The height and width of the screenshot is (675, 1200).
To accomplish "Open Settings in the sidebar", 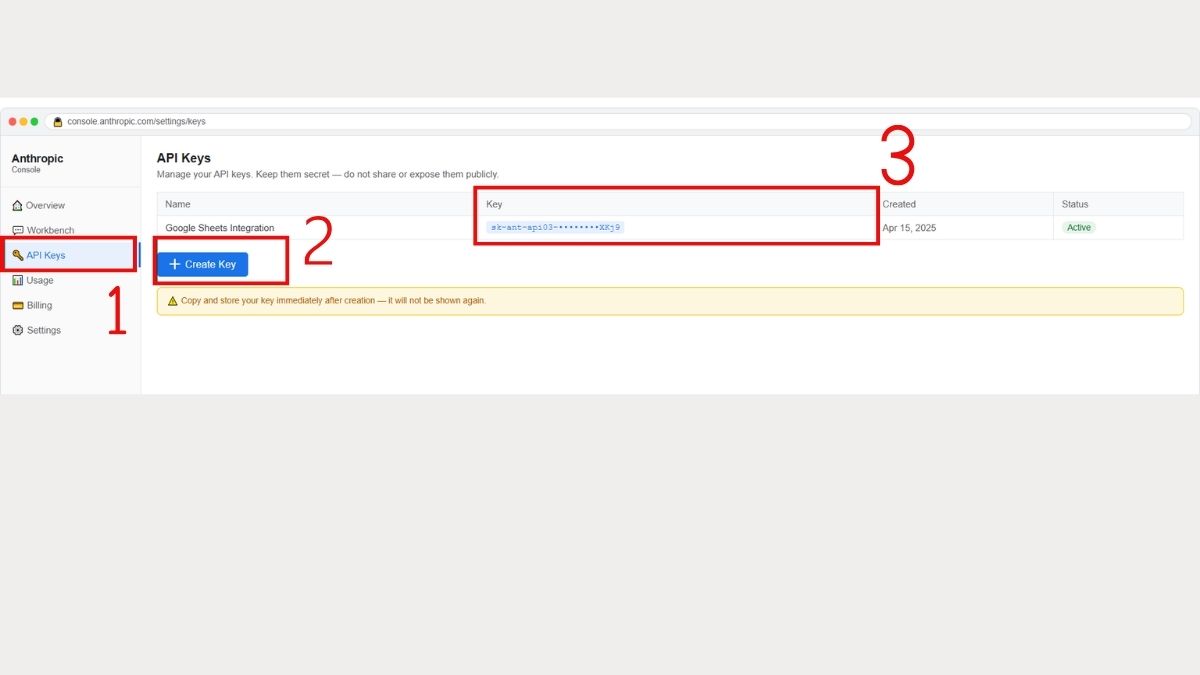I will [70, 330].
